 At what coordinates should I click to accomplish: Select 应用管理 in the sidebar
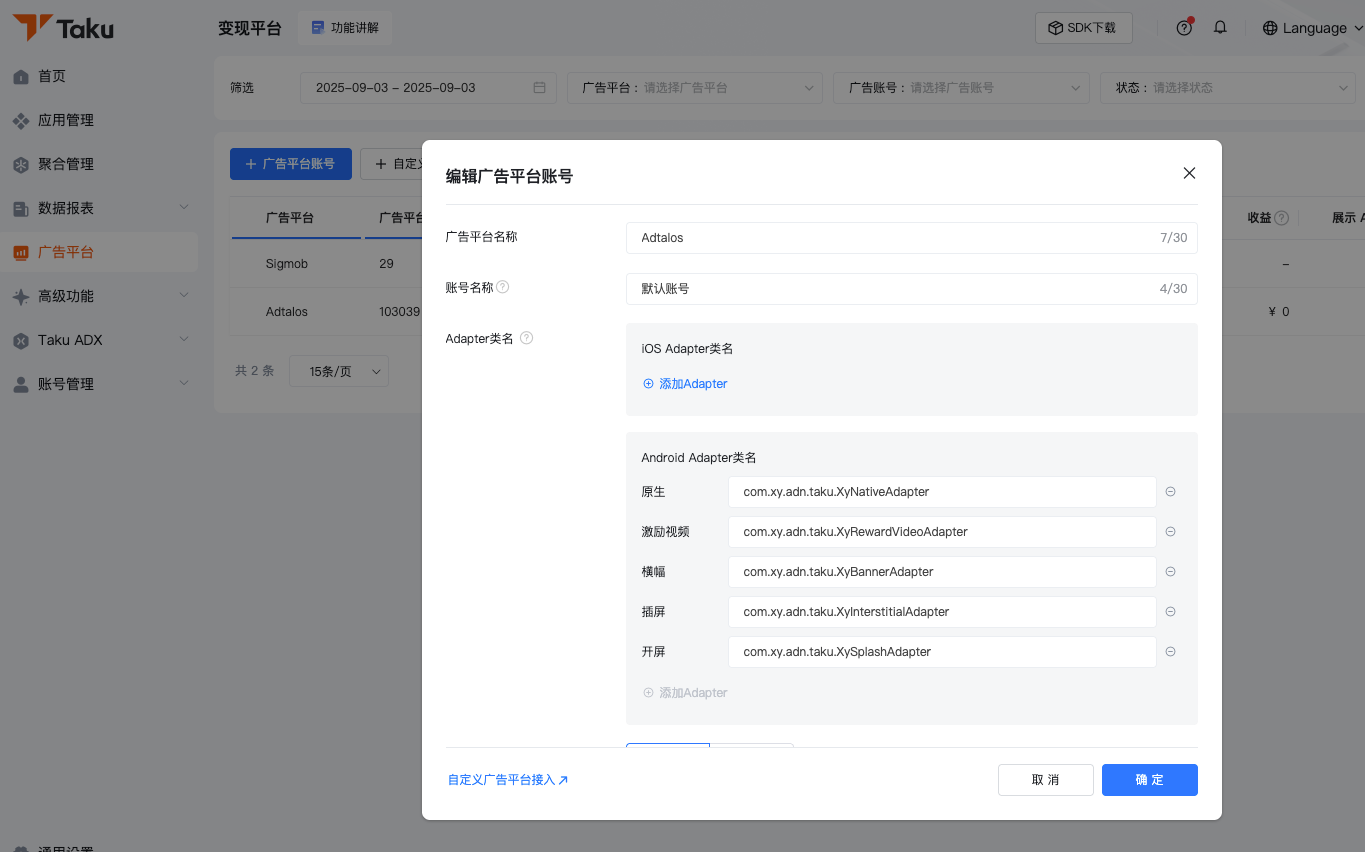(x=66, y=120)
